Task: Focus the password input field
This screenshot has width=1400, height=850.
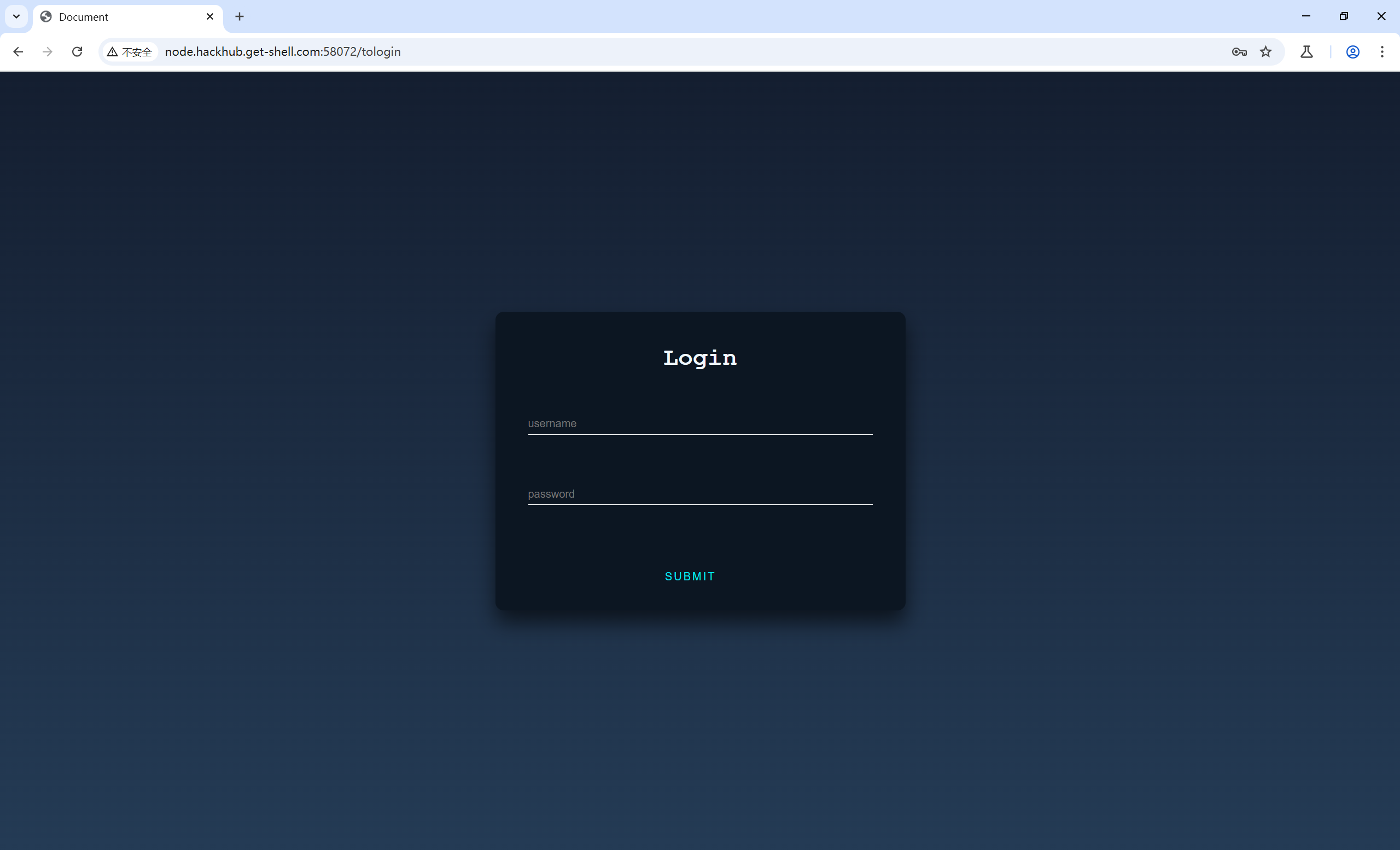Action: click(x=699, y=494)
